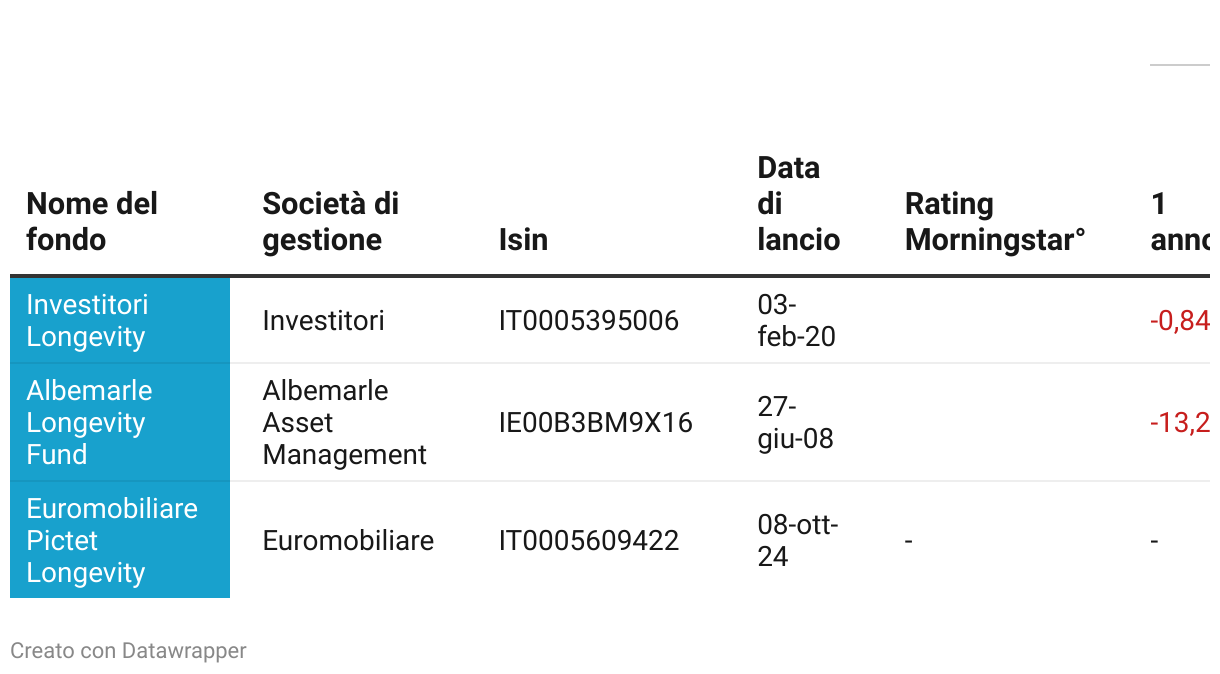Viewport: 1220px width, 674px height.
Task: Click the "Rating Morningstar°" column header
Action: point(994,222)
